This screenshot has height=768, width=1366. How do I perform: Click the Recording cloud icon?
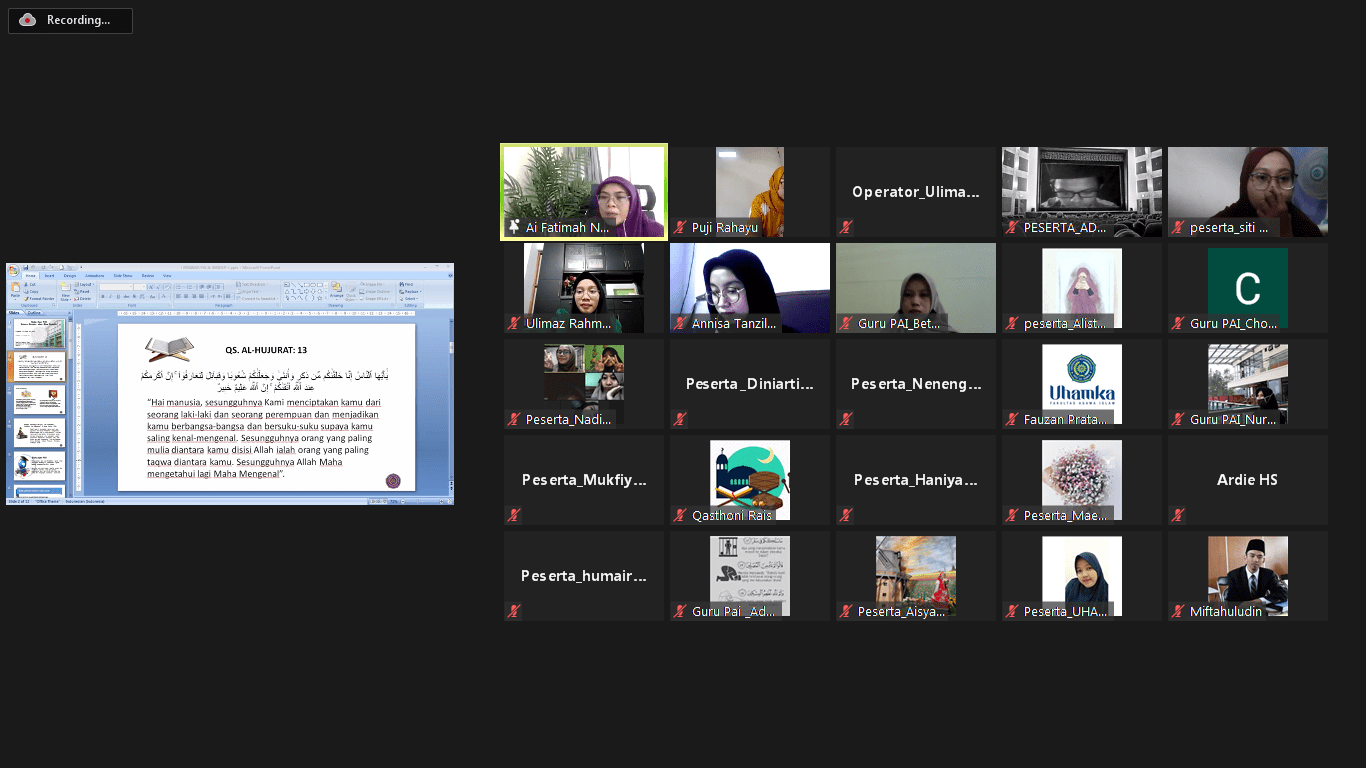(x=27, y=20)
